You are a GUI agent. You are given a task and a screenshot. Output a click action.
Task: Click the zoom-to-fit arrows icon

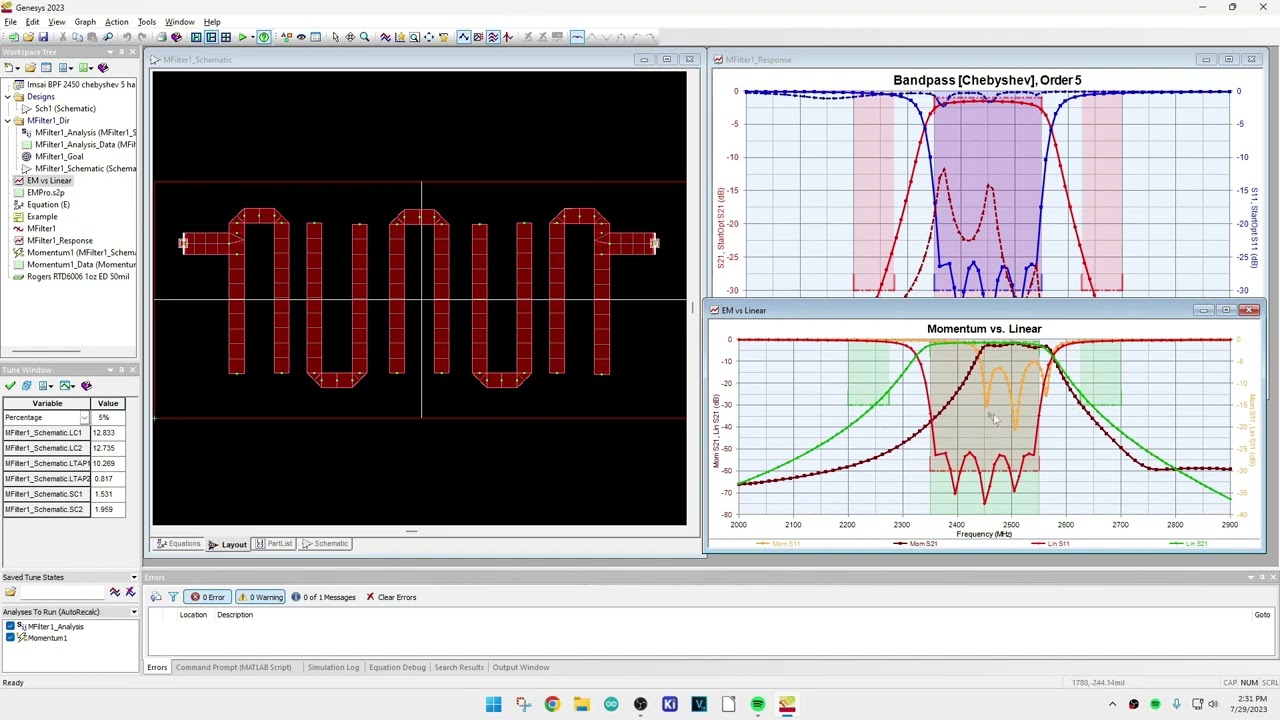429,37
